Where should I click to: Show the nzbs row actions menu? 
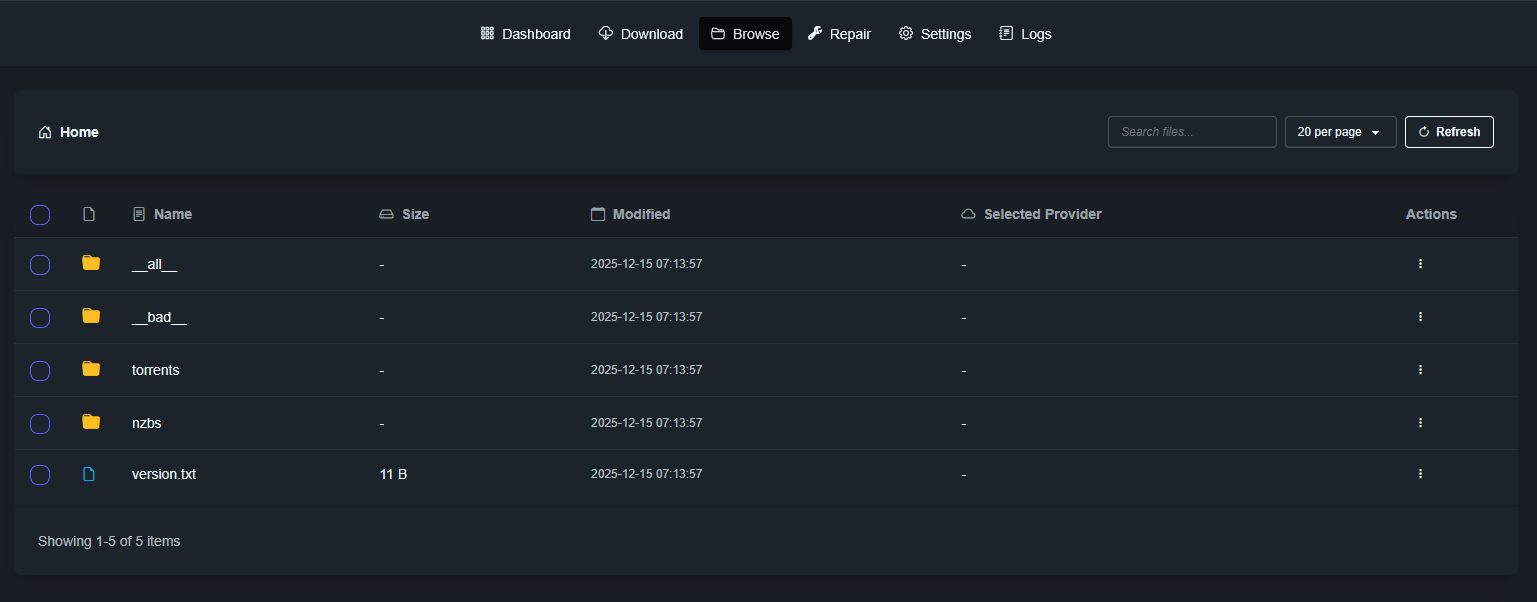1420,423
